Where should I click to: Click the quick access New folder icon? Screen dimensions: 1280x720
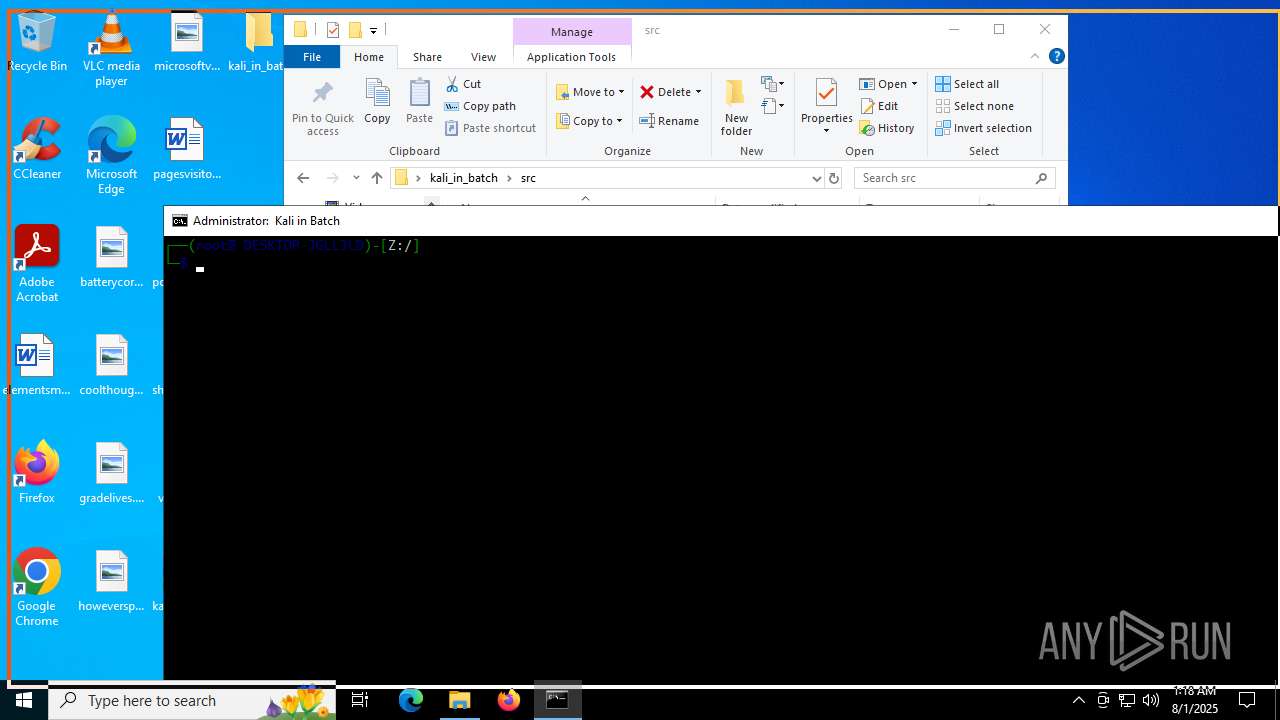[x=354, y=30]
